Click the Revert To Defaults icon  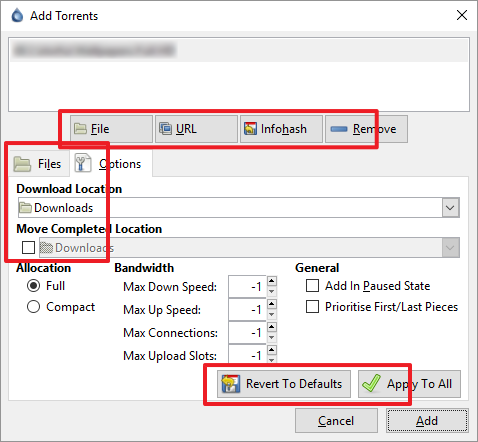coord(230,384)
